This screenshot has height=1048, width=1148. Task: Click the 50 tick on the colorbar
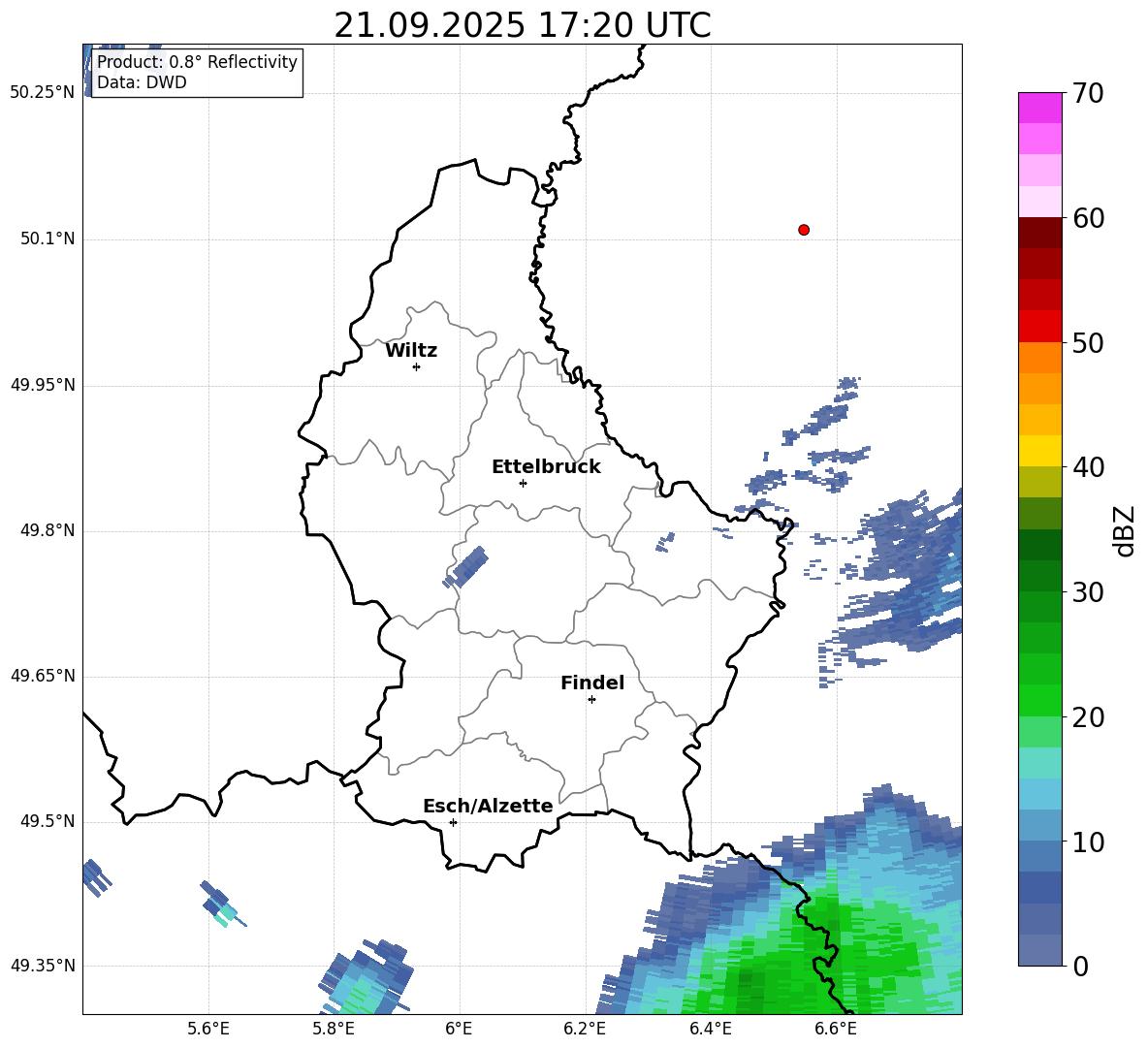coord(1088,343)
